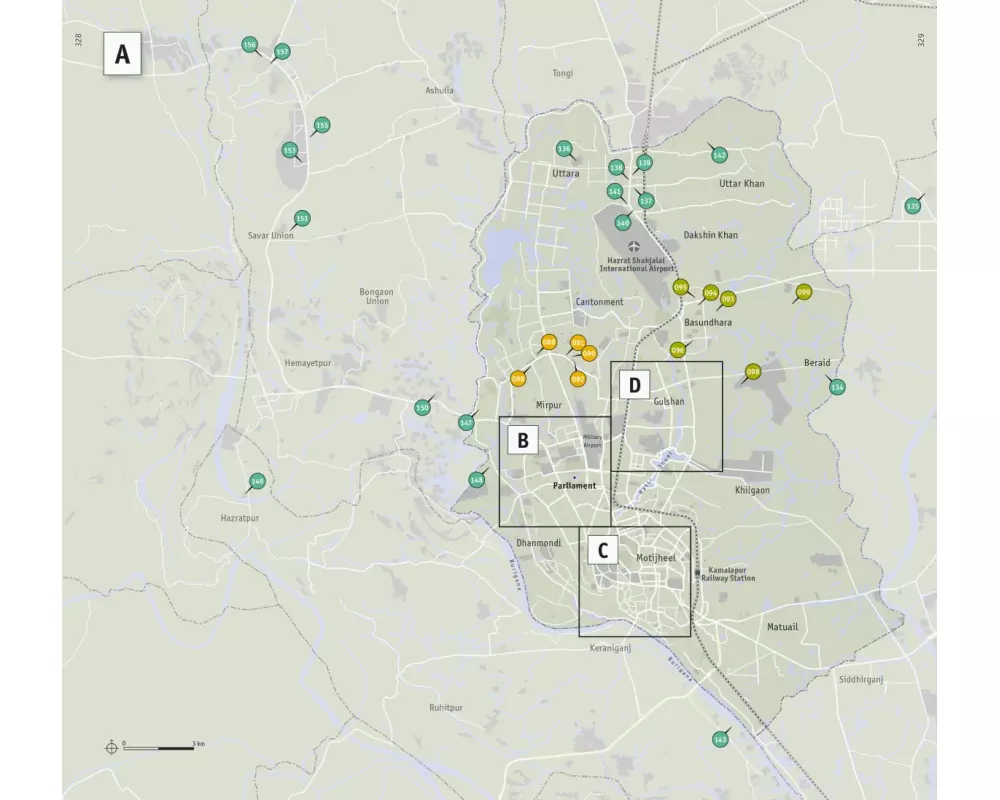Click orange marker 088 near Mirpur

click(x=518, y=378)
